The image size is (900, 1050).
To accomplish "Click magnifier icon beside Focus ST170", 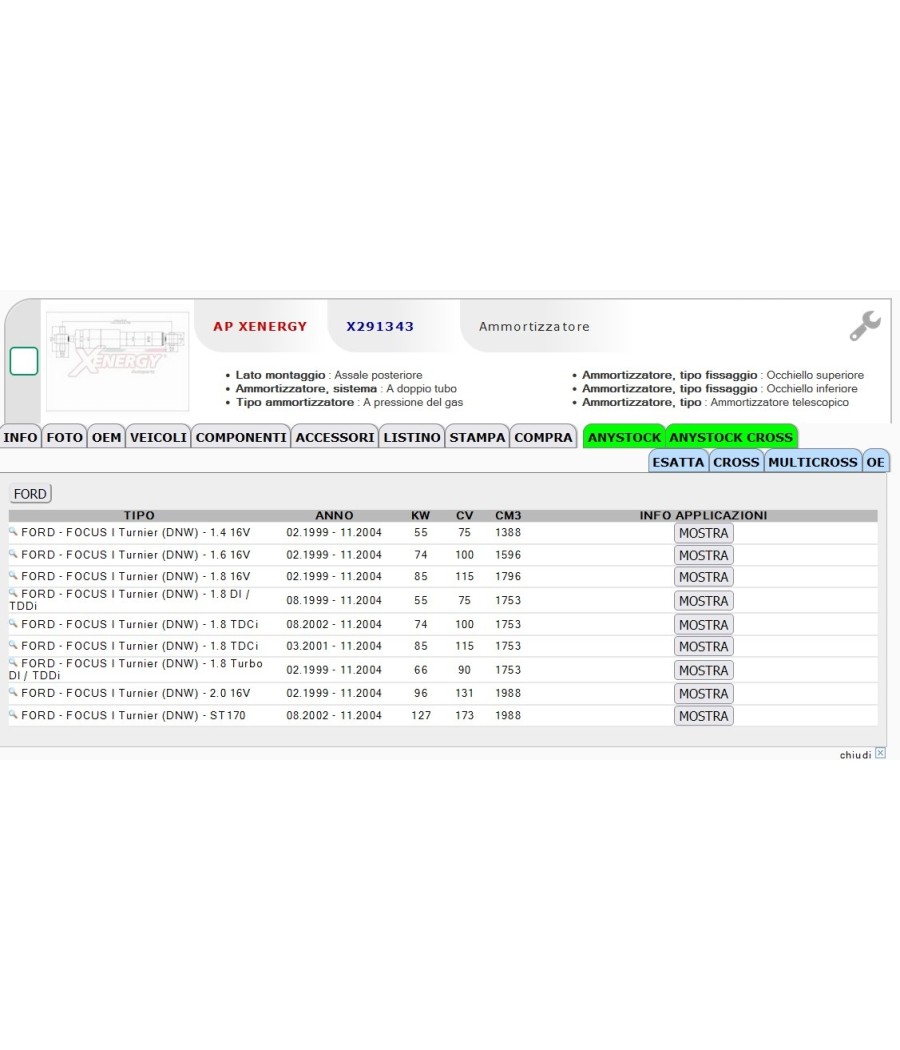I will (13, 715).
